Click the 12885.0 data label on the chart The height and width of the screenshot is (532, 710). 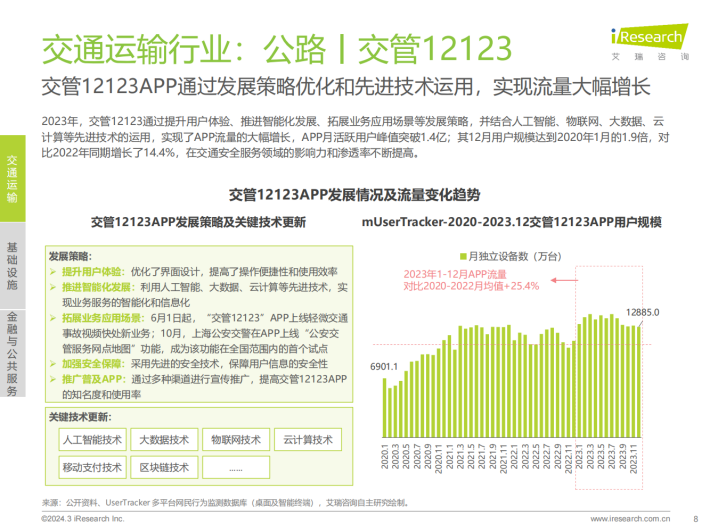643,312
